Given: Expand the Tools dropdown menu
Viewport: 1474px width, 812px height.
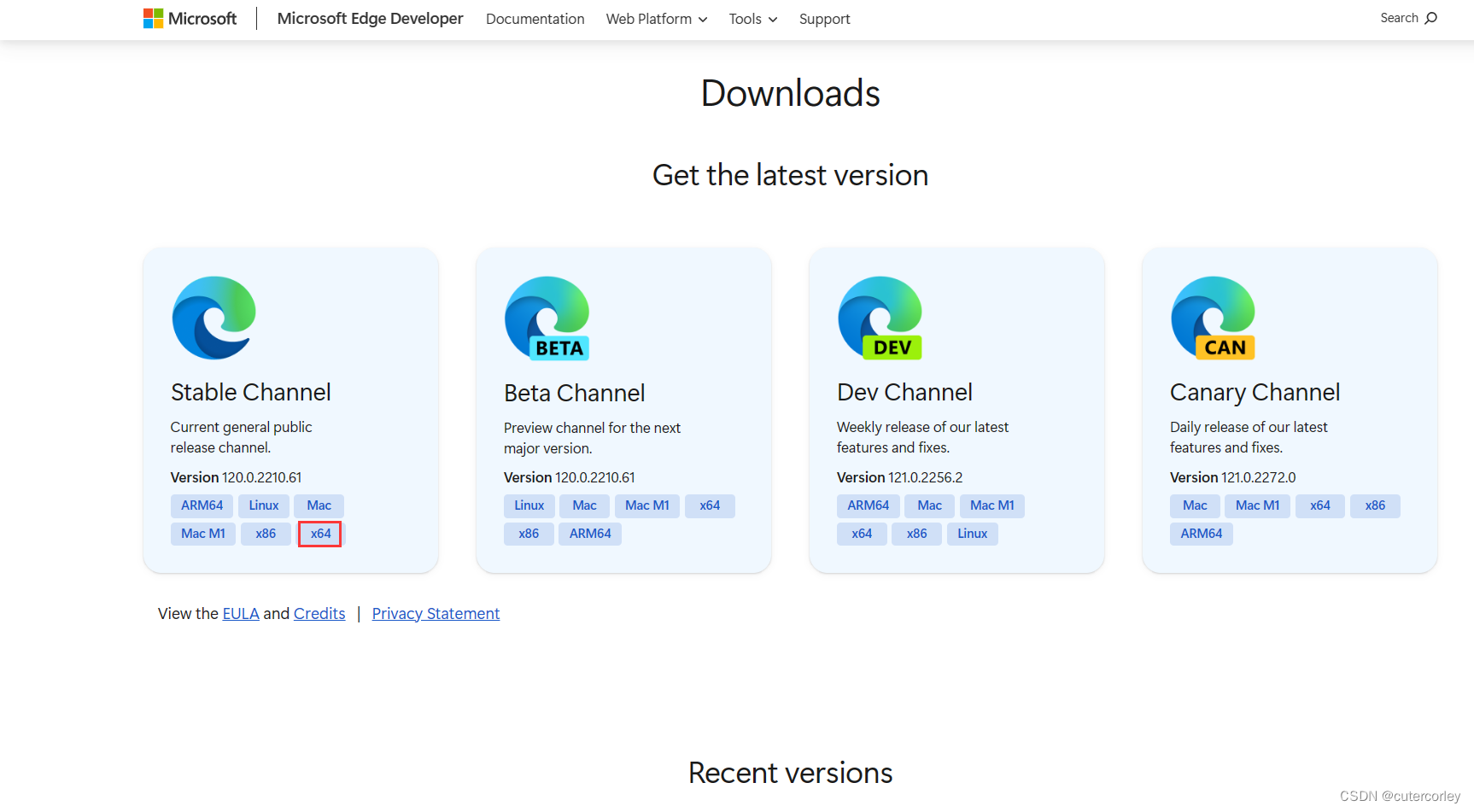Looking at the screenshot, I should [x=753, y=19].
